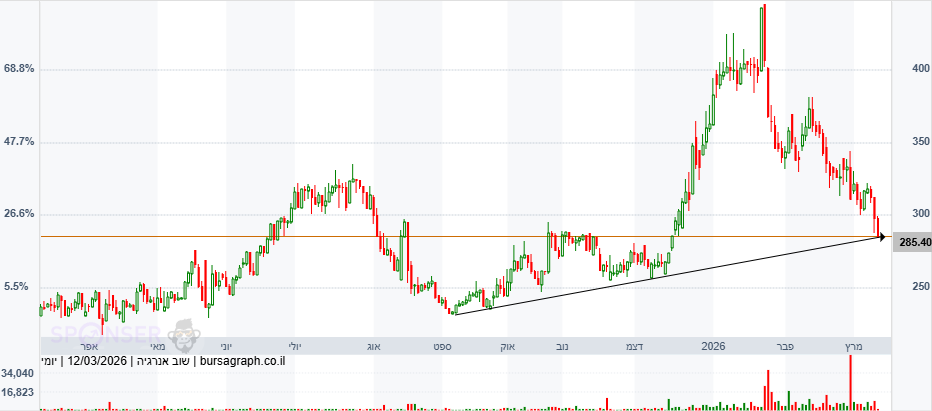The width and height of the screenshot is (932, 411).
Task: Click the 47.7% percentage axis label
Action: pos(19,142)
